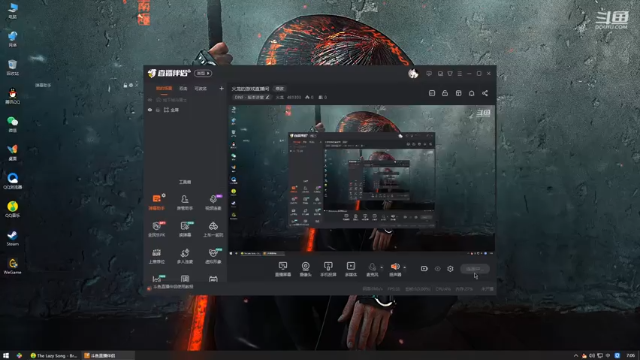Click the pill button beside the app logo

[x=203, y=73]
